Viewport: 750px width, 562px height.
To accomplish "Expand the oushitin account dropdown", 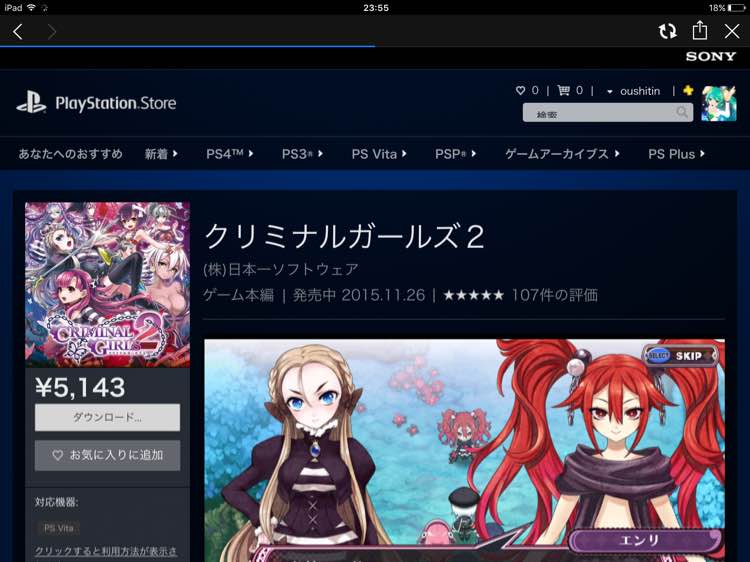I will tap(634, 91).
